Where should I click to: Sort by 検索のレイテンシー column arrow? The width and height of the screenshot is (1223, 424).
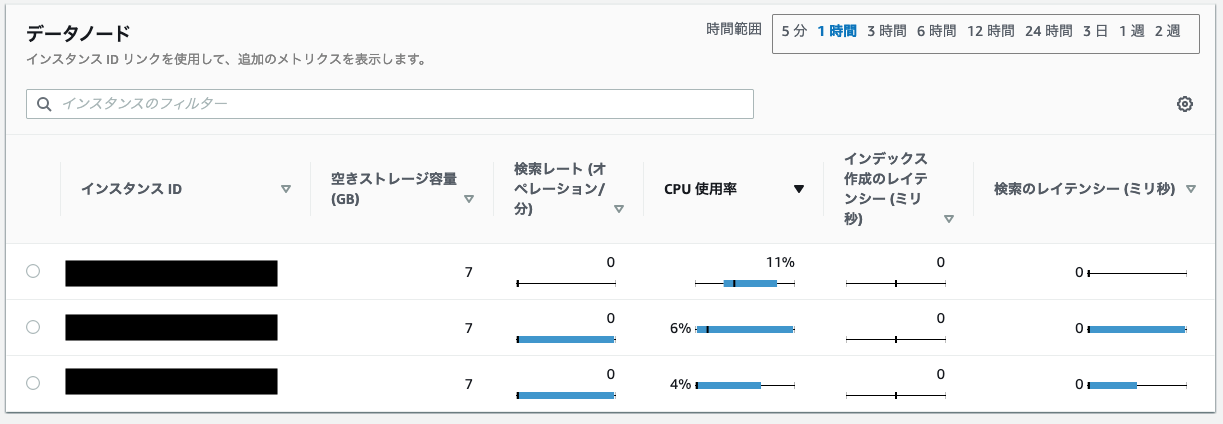[x=1191, y=189]
